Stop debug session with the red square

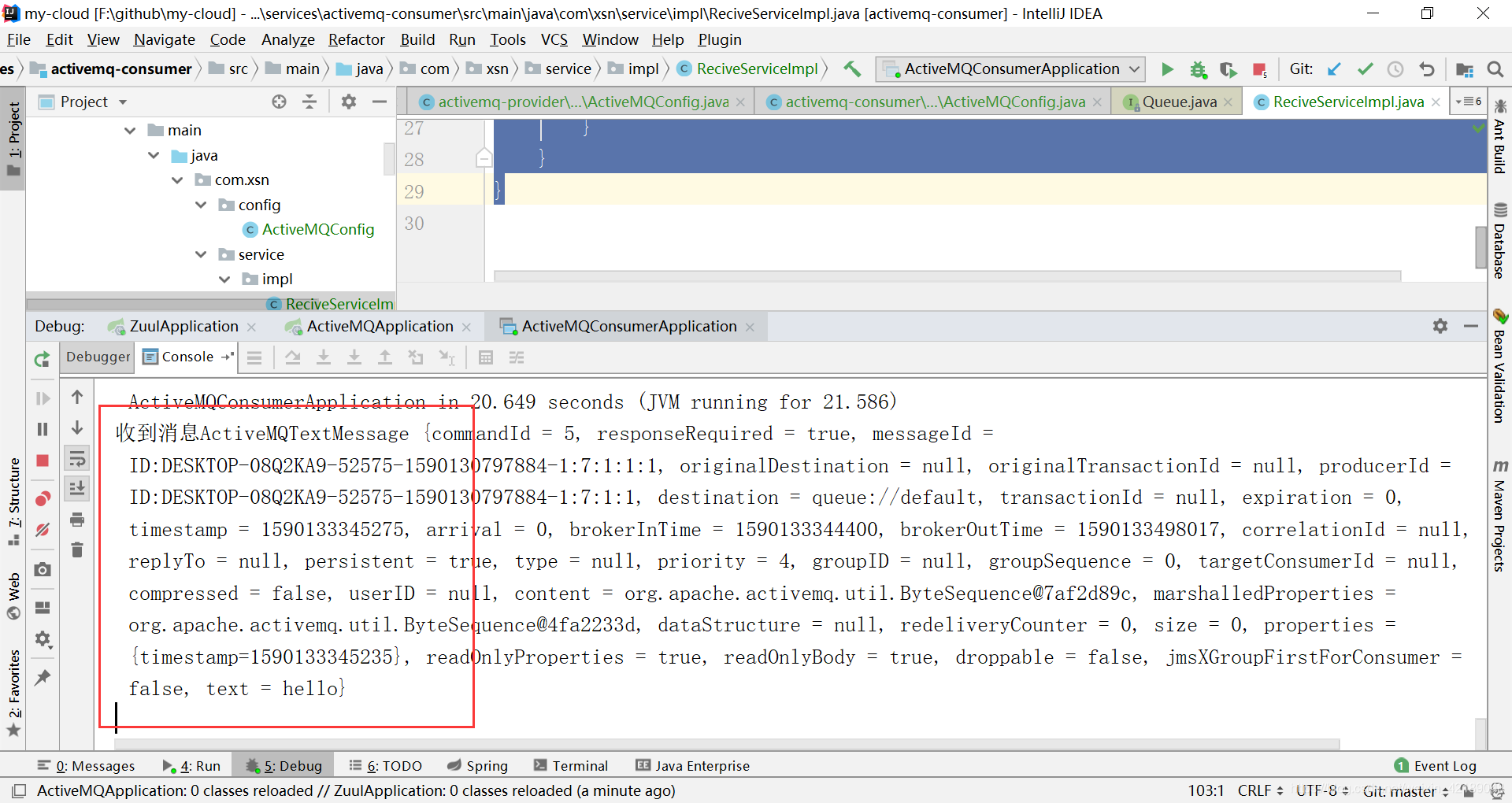point(43,461)
